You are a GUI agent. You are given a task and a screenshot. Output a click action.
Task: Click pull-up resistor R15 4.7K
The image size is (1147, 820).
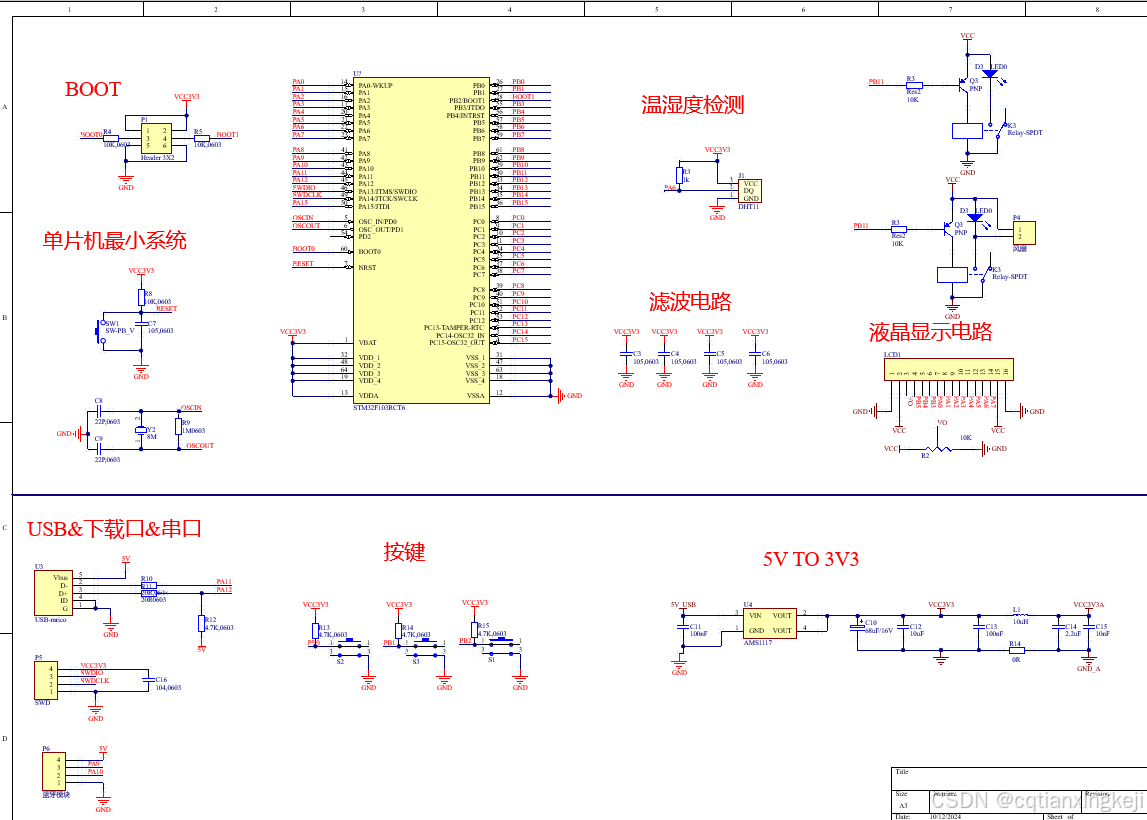coord(475,630)
